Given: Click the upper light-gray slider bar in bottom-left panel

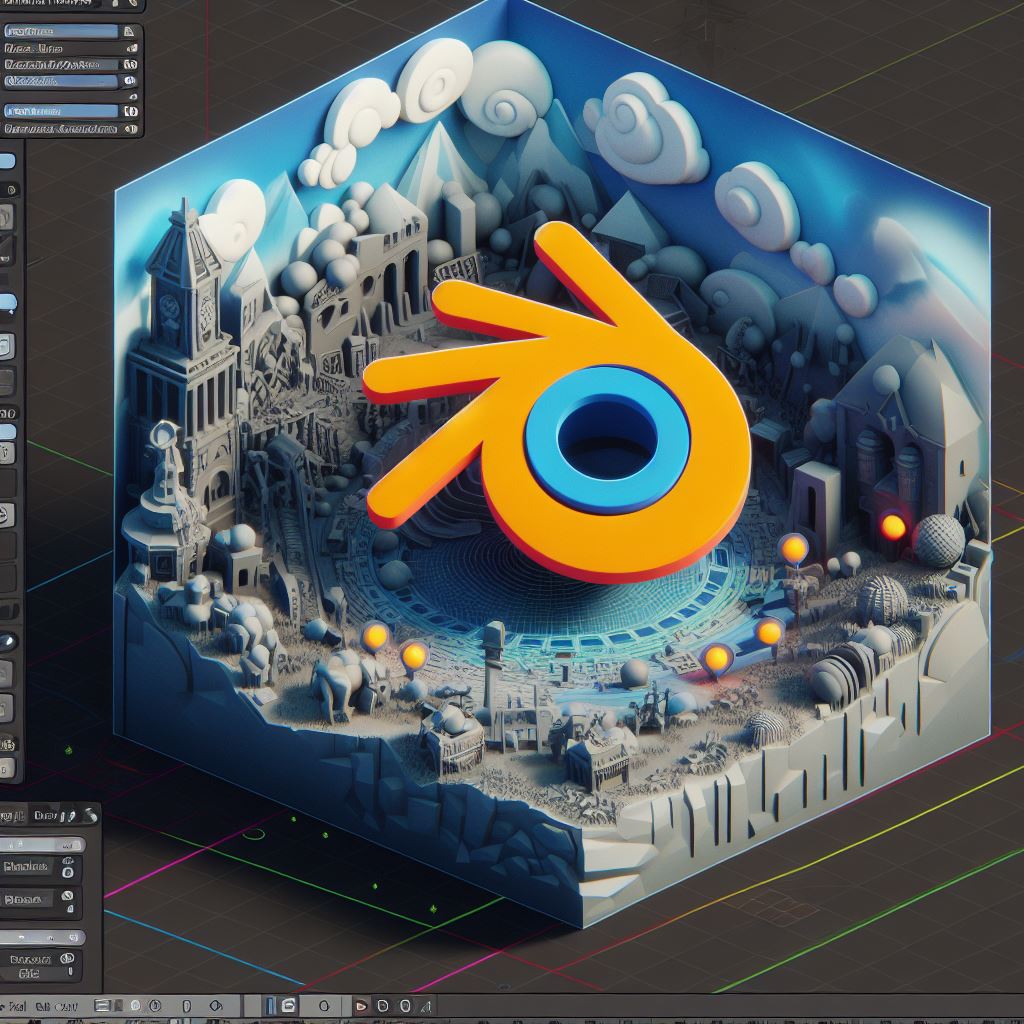Looking at the screenshot, I should [42, 844].
